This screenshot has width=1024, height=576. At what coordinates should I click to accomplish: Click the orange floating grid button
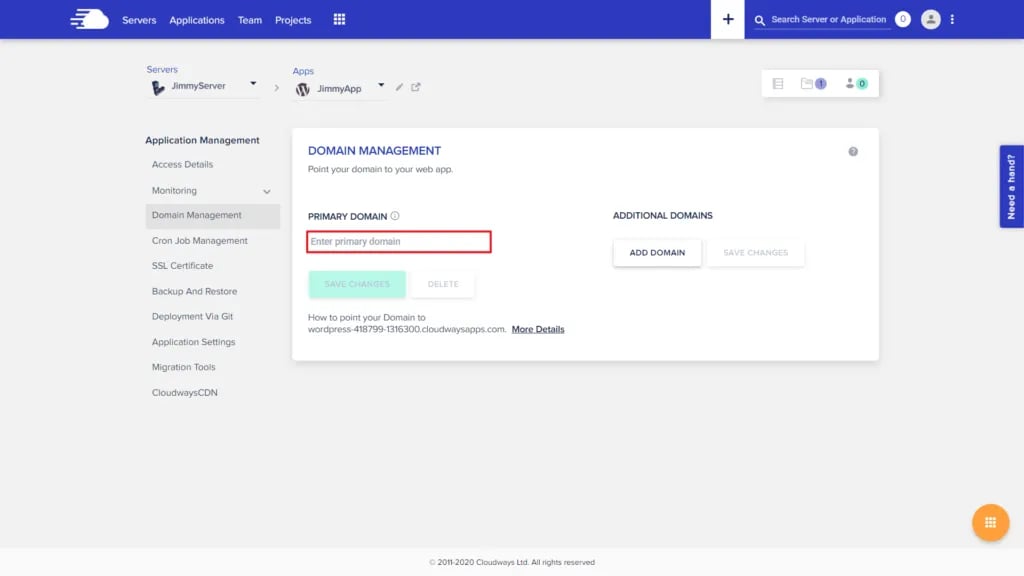click(990, 522)
